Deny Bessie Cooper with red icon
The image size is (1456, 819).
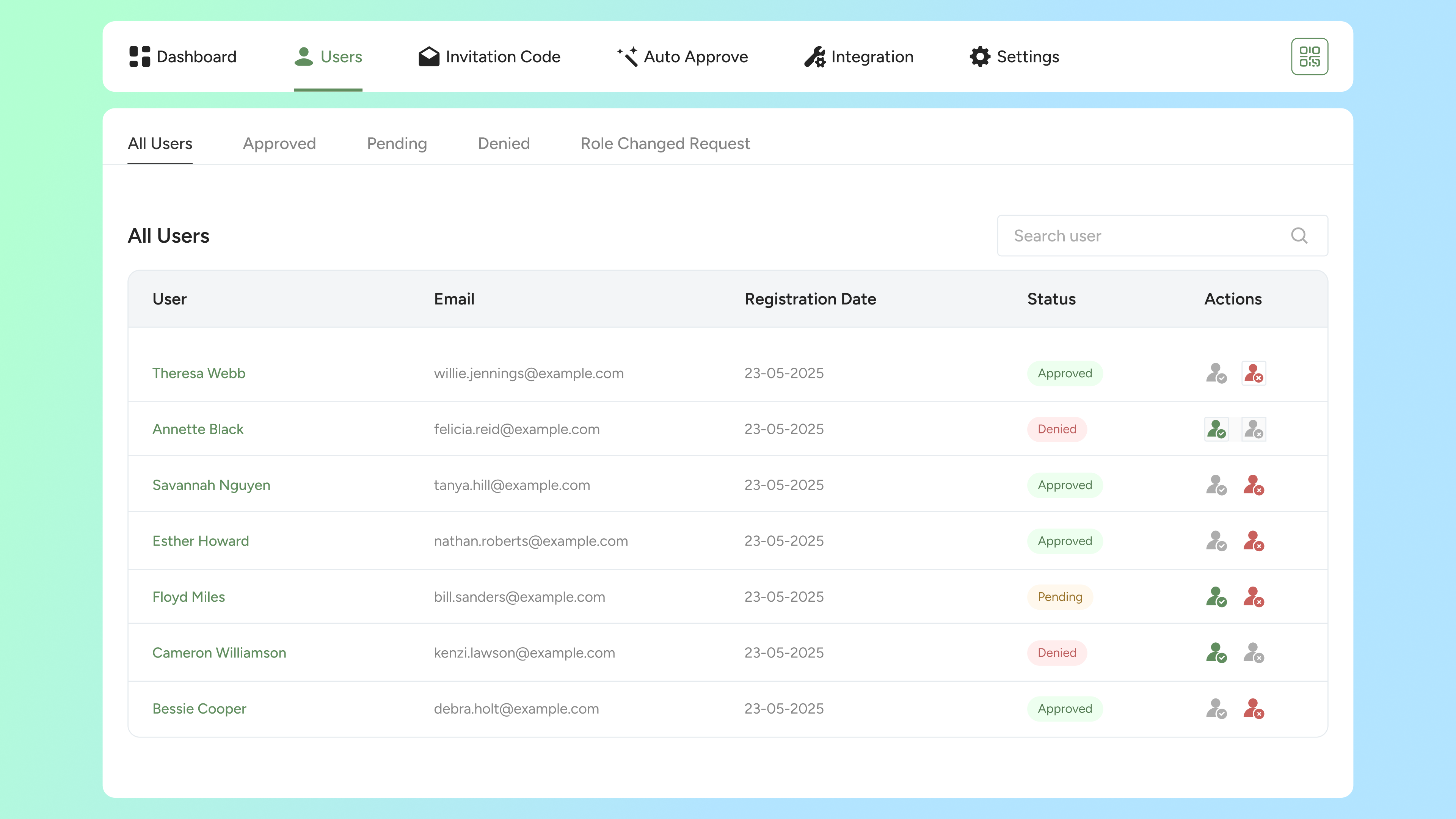[1253, 709]
